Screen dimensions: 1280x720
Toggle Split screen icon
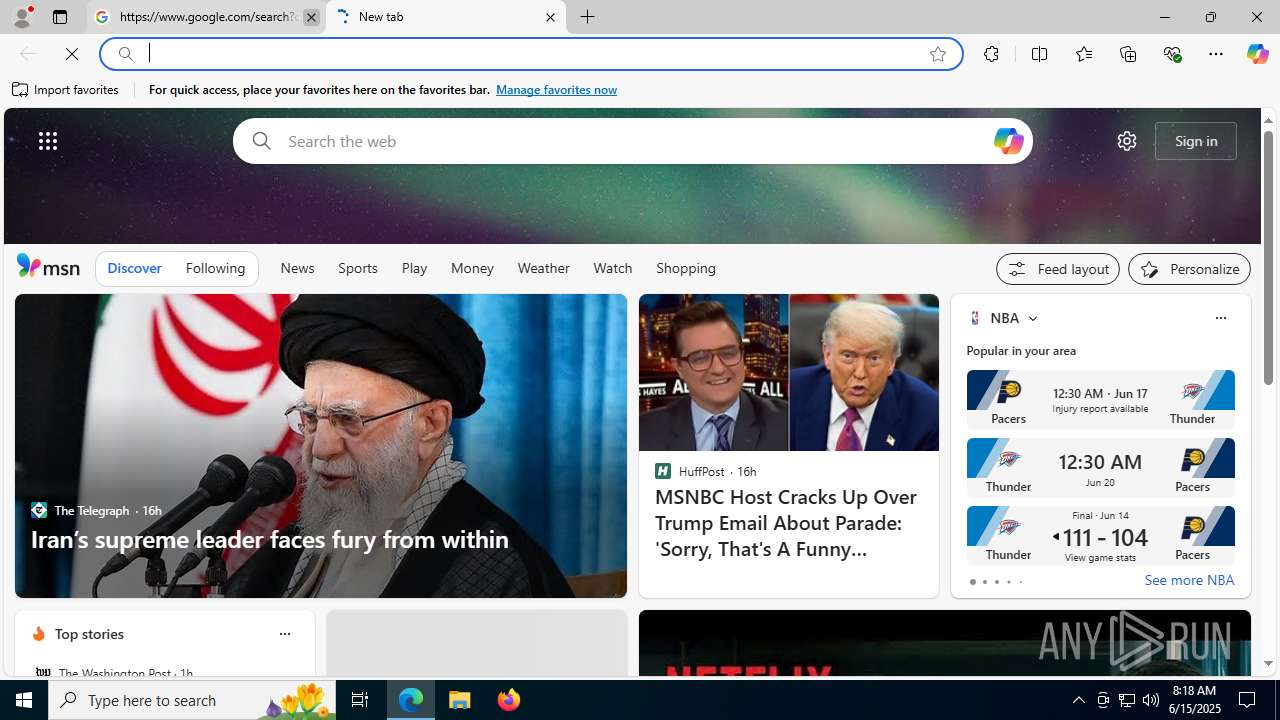tap(1039, 54)
